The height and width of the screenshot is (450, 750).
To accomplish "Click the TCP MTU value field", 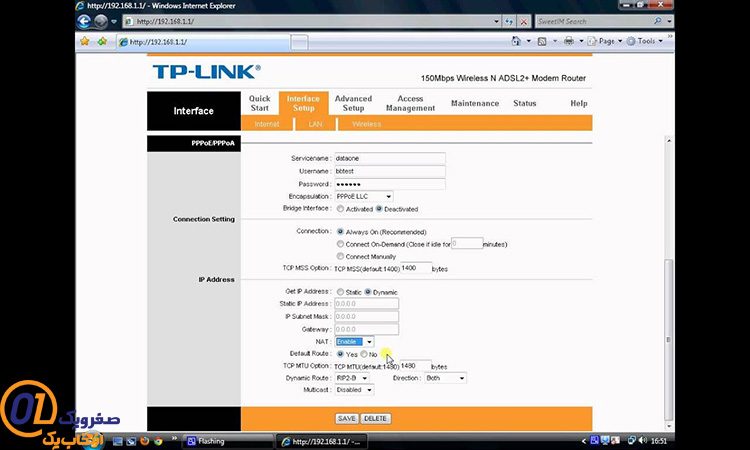I will 415,366.
